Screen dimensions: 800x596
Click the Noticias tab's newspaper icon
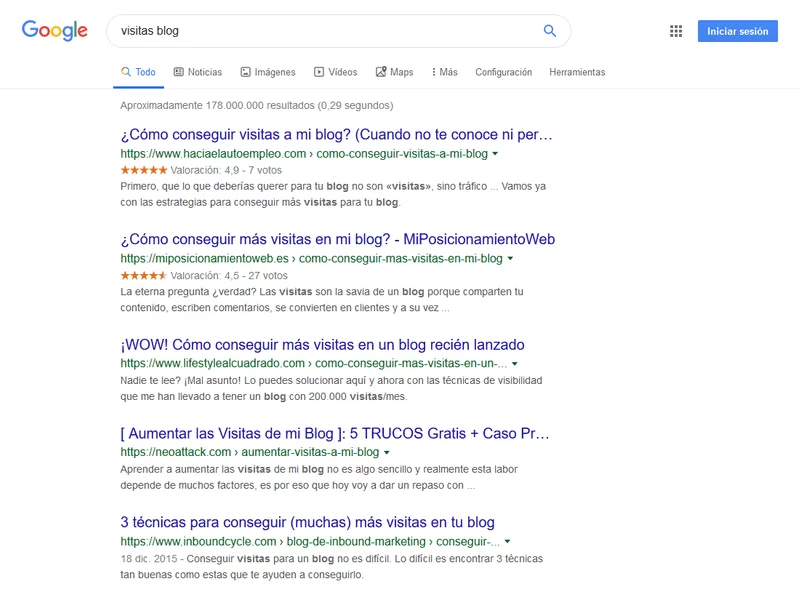tap(179, 72)
